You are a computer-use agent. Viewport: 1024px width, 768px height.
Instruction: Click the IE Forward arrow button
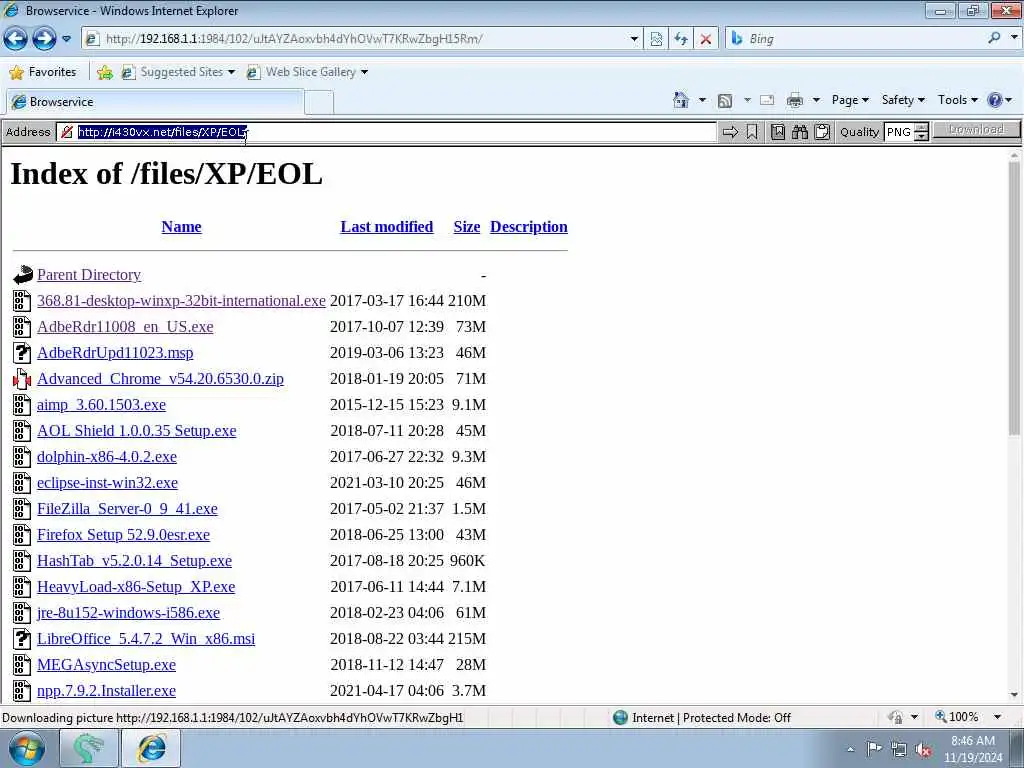click(44, 39)
